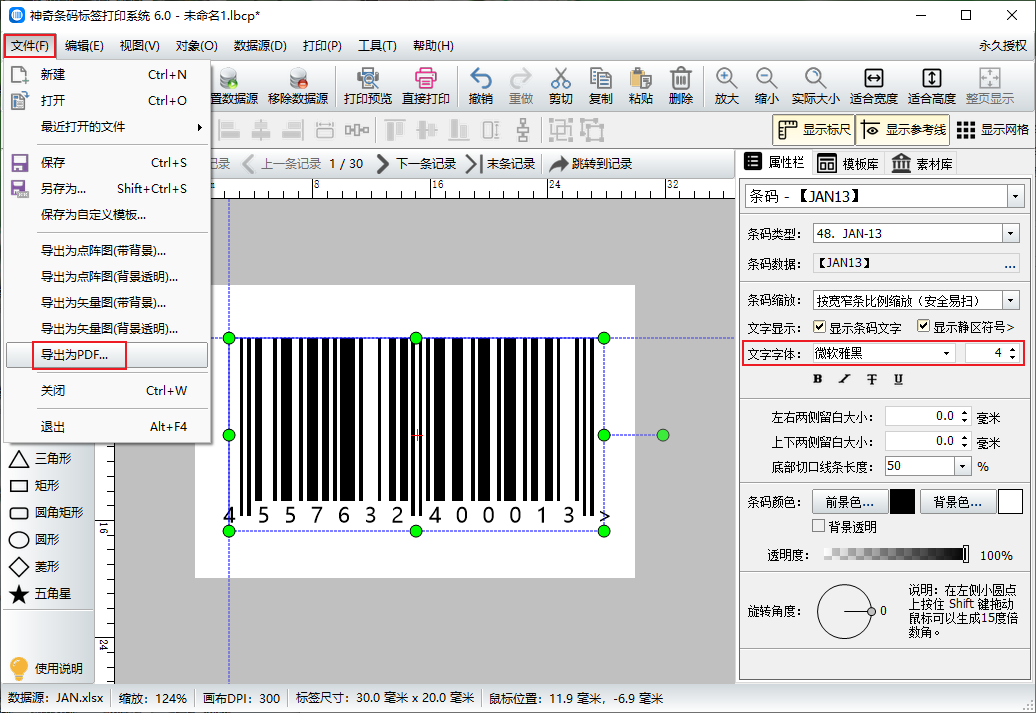Viewport: 1036px width, 713px height.
Task: Click the Copy (复制) icon
Action: (x=601, y=79)
